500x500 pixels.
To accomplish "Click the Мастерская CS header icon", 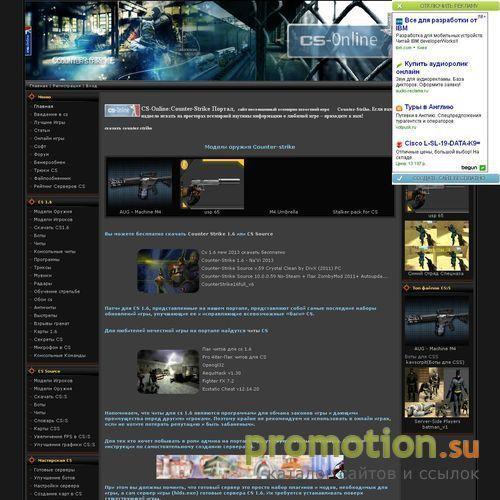I will tap(32, 460).
